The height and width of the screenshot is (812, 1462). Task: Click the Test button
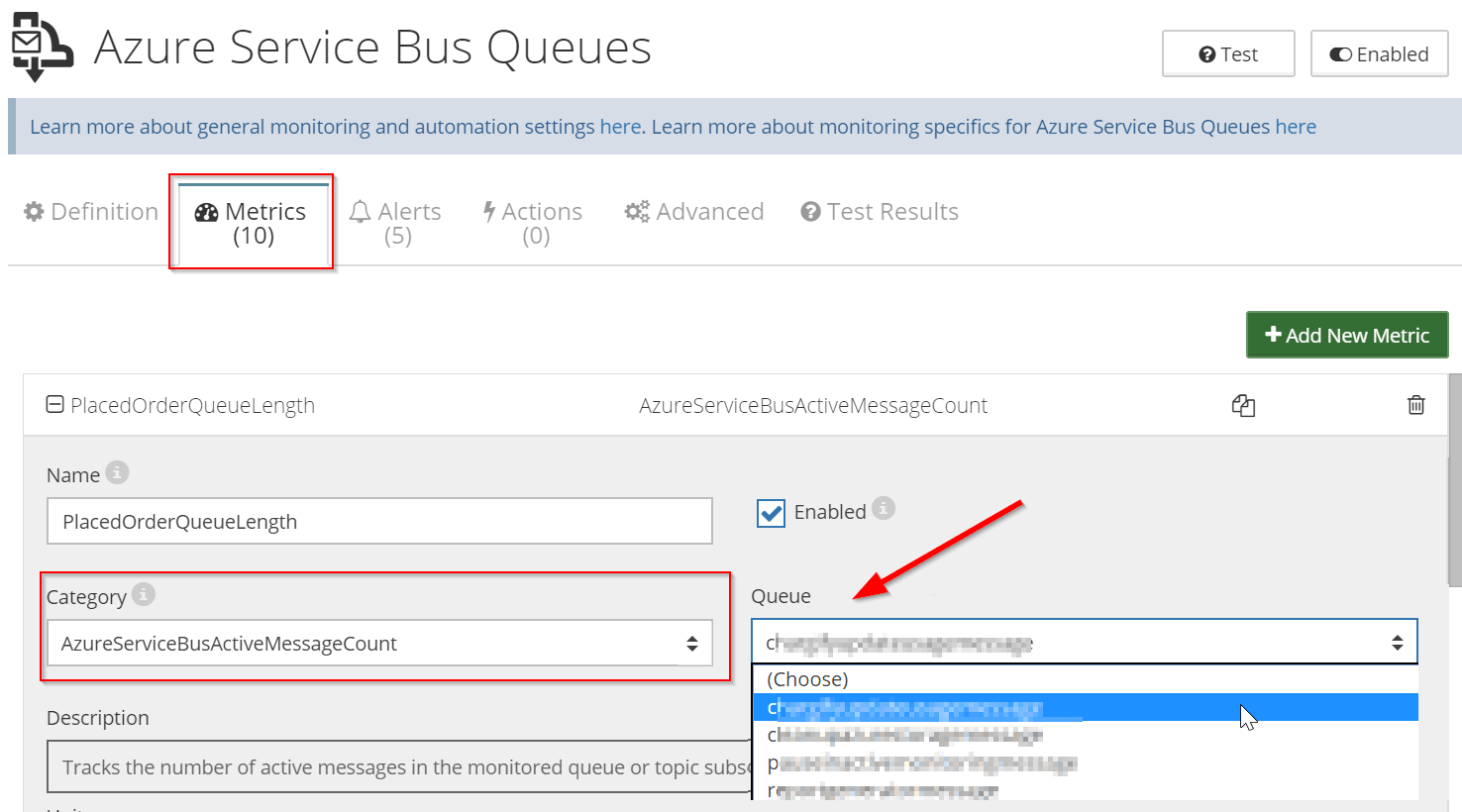[x=1228, y=53]
